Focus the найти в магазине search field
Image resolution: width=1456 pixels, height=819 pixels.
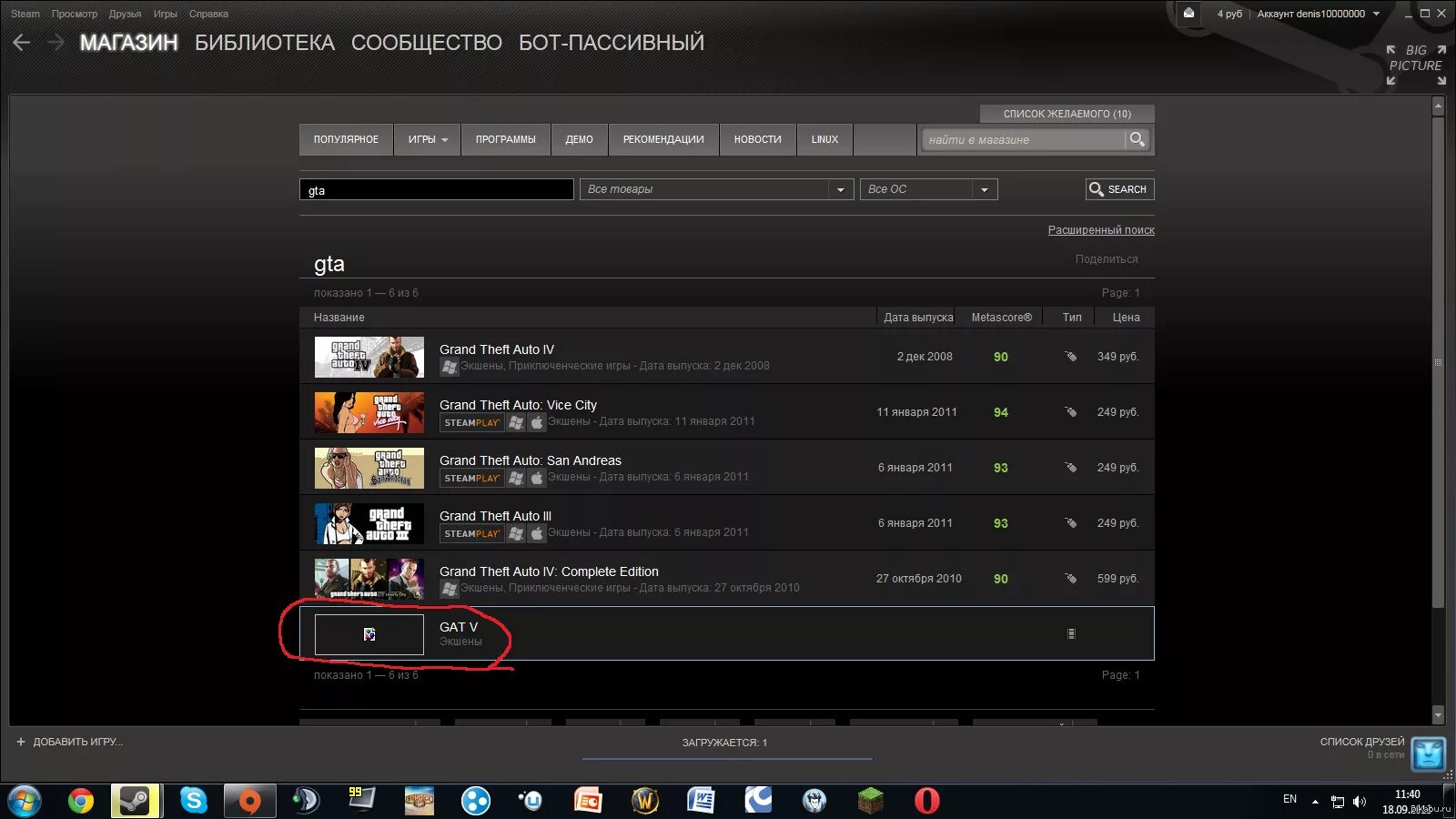tap(1024, 139)
